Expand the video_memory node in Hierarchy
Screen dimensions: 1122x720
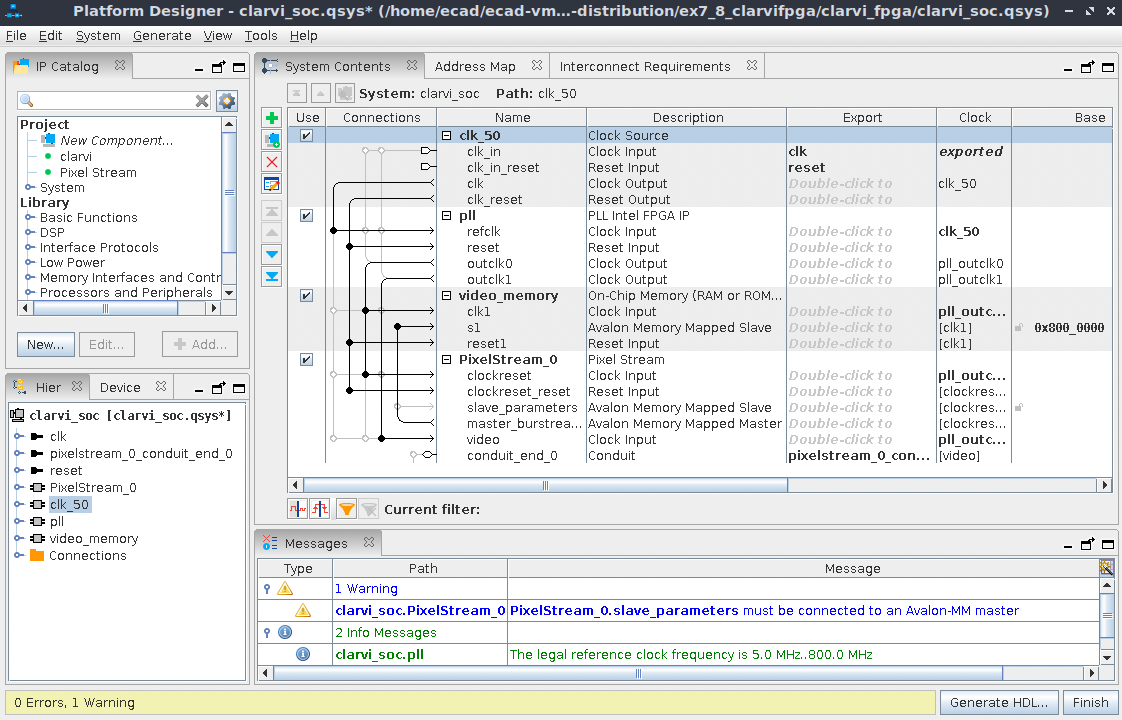[x=18, y=539]
